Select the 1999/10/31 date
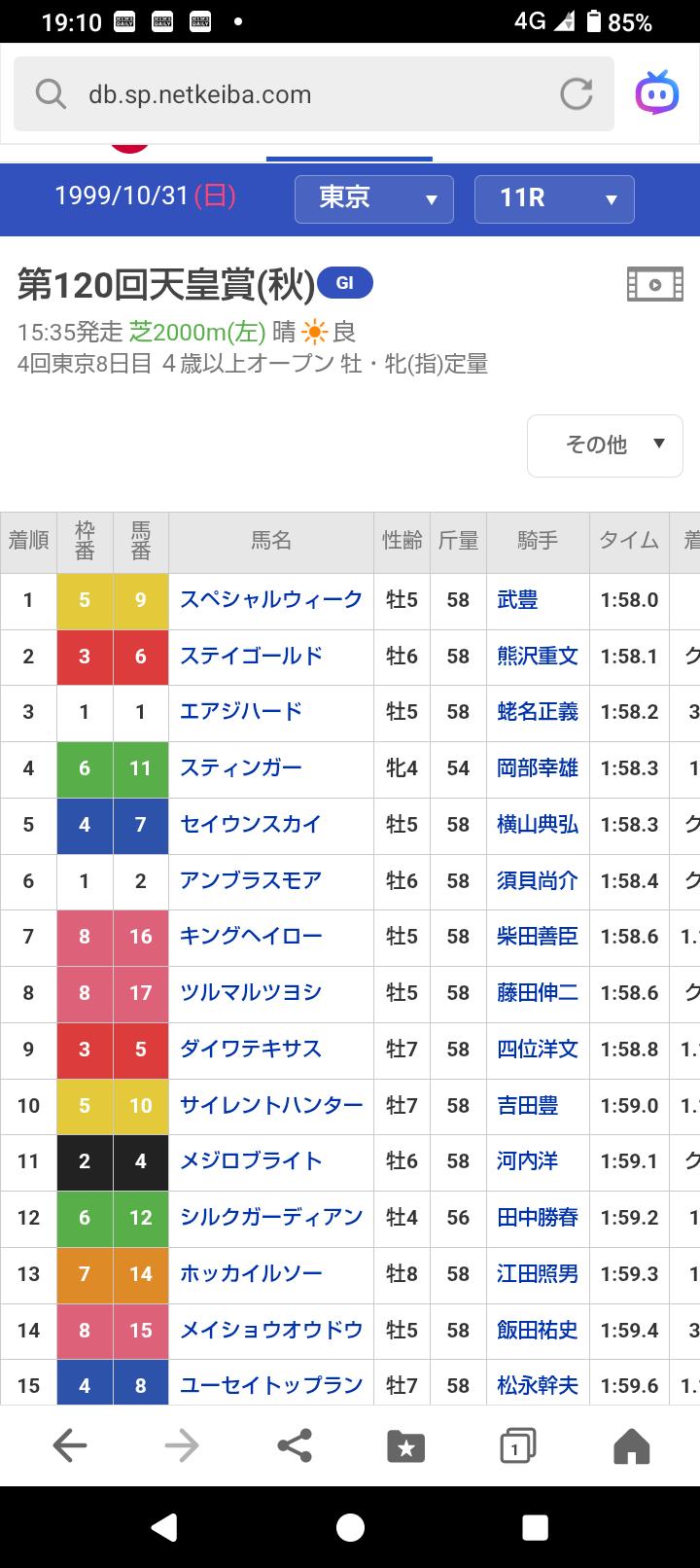Image resolution: width=700 pixels, height=1568 pixels. 146,196
